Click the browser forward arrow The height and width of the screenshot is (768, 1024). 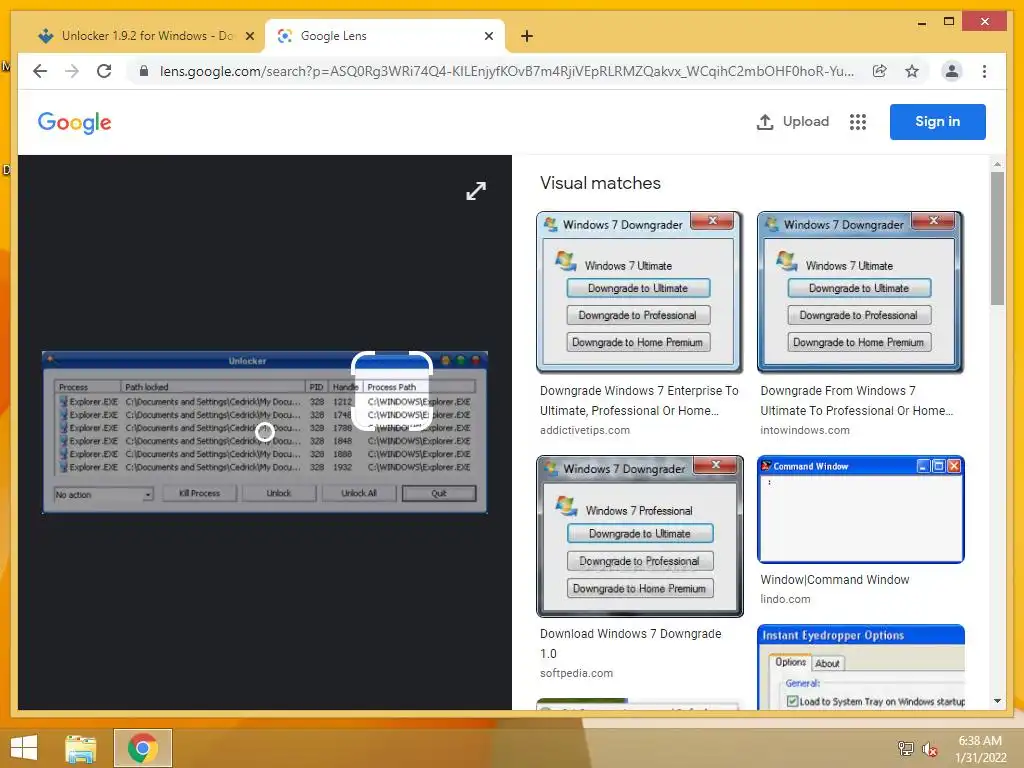pos(72,71)
